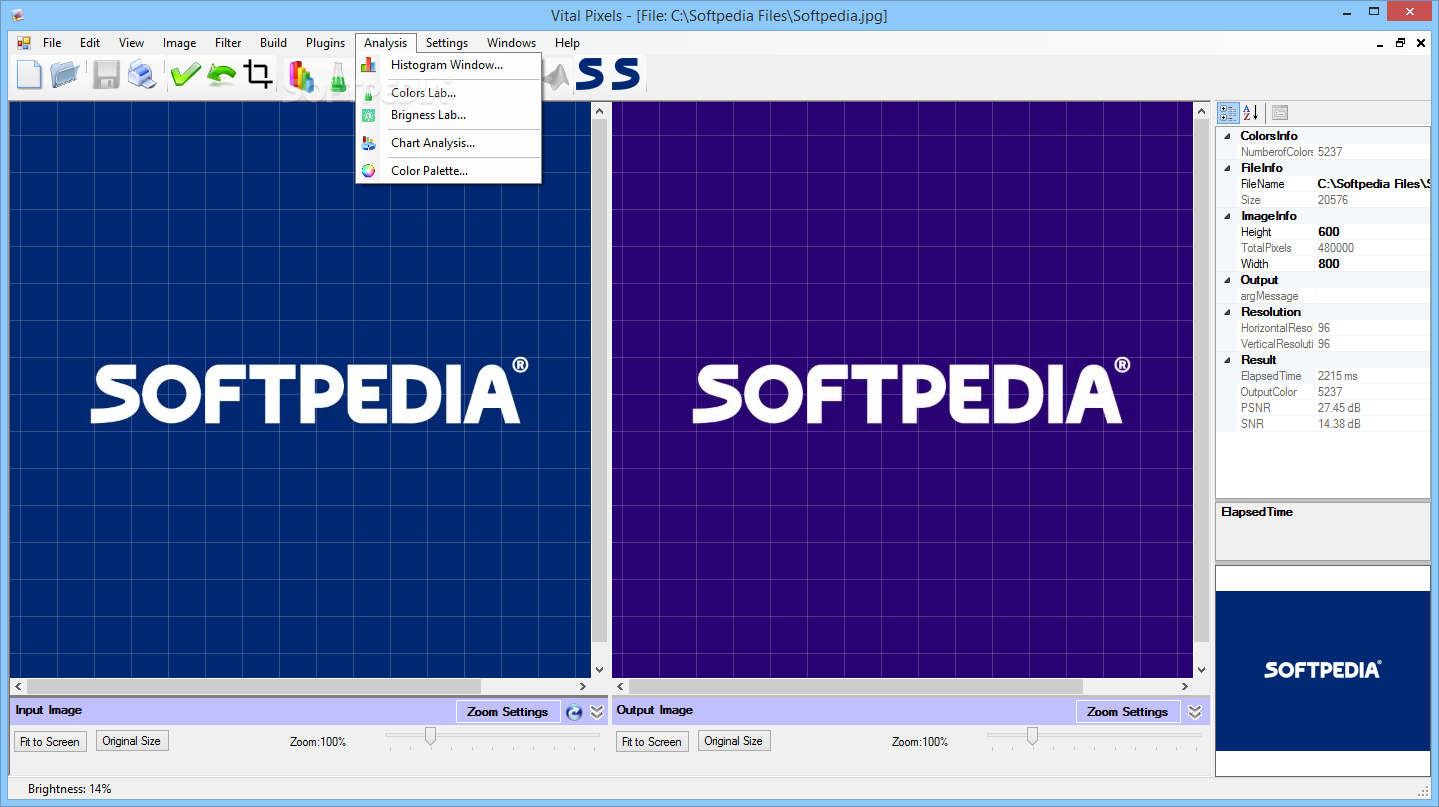Viewport: 1439px width, 807px height.
Task: Open Zoom Settings for Input Image
Action: (x=508, y=712)
